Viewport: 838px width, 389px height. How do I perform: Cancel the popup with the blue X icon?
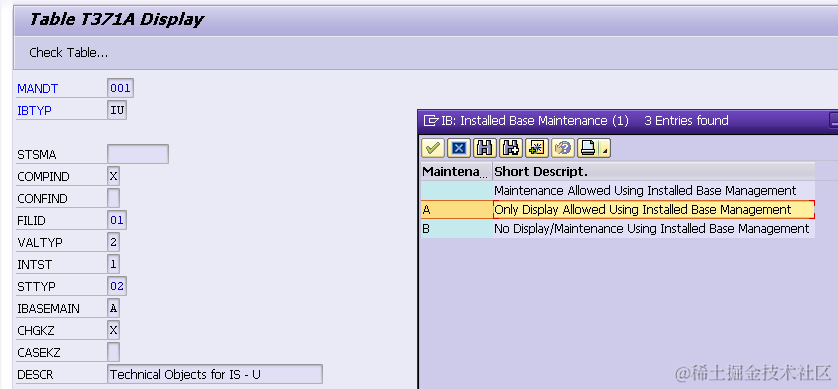pos(459,148)
